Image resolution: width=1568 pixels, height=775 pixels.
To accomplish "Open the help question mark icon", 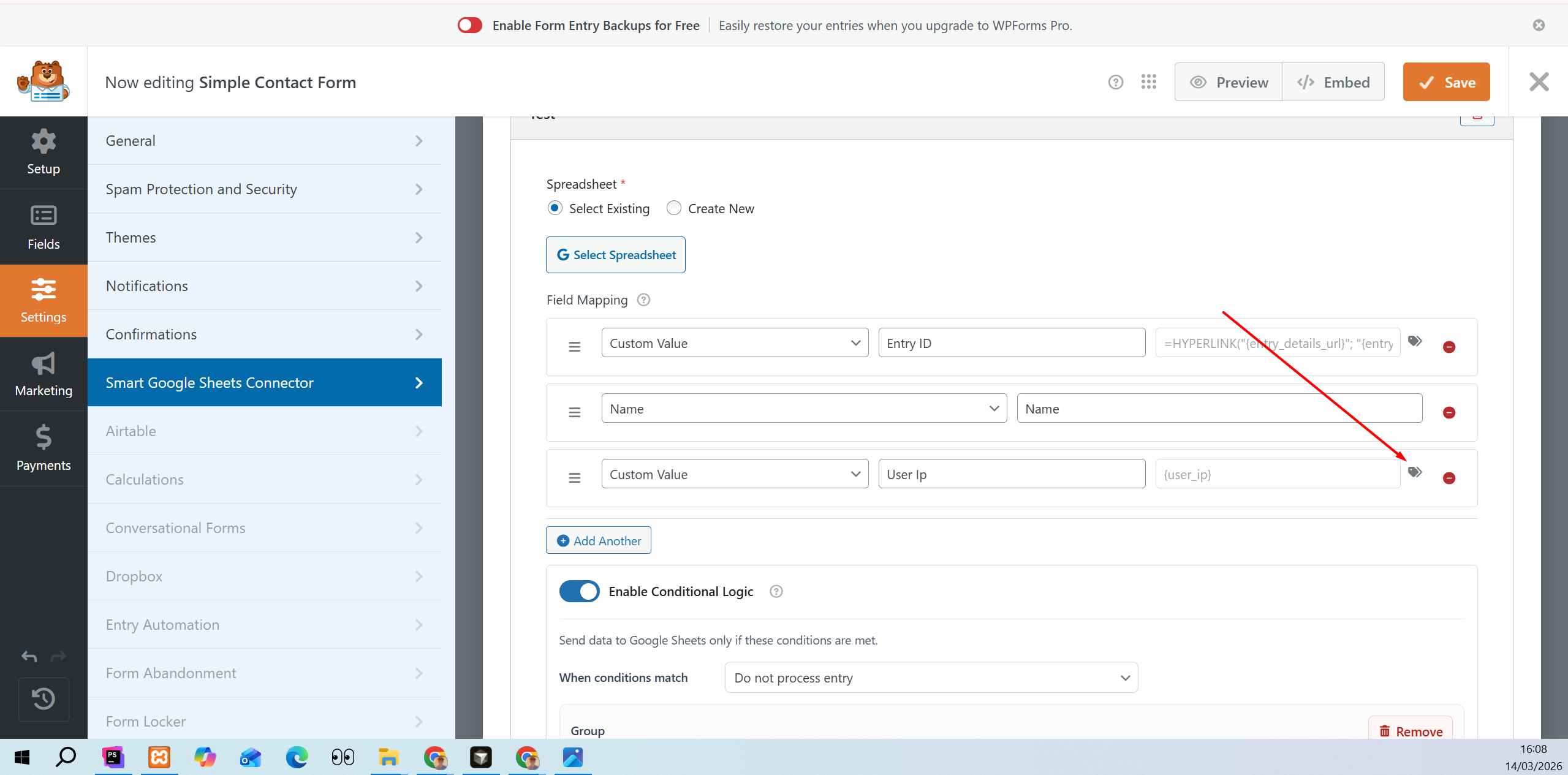I will point(1115,82).
